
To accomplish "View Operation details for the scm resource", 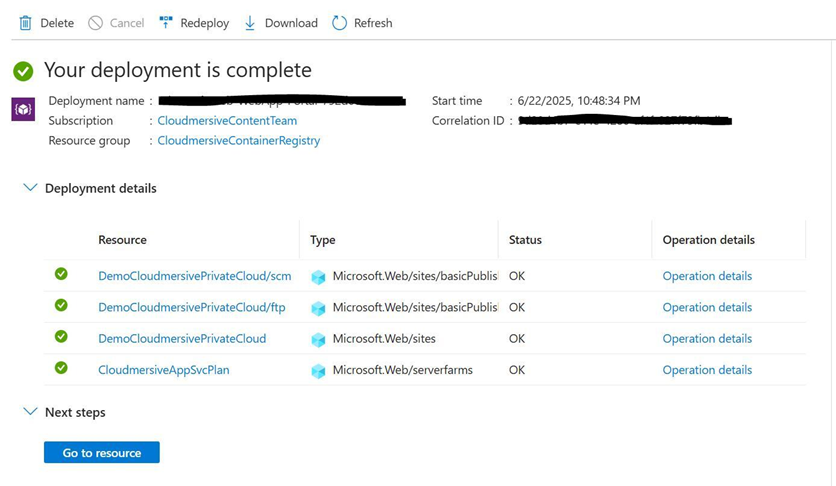I will click(707, 276).
